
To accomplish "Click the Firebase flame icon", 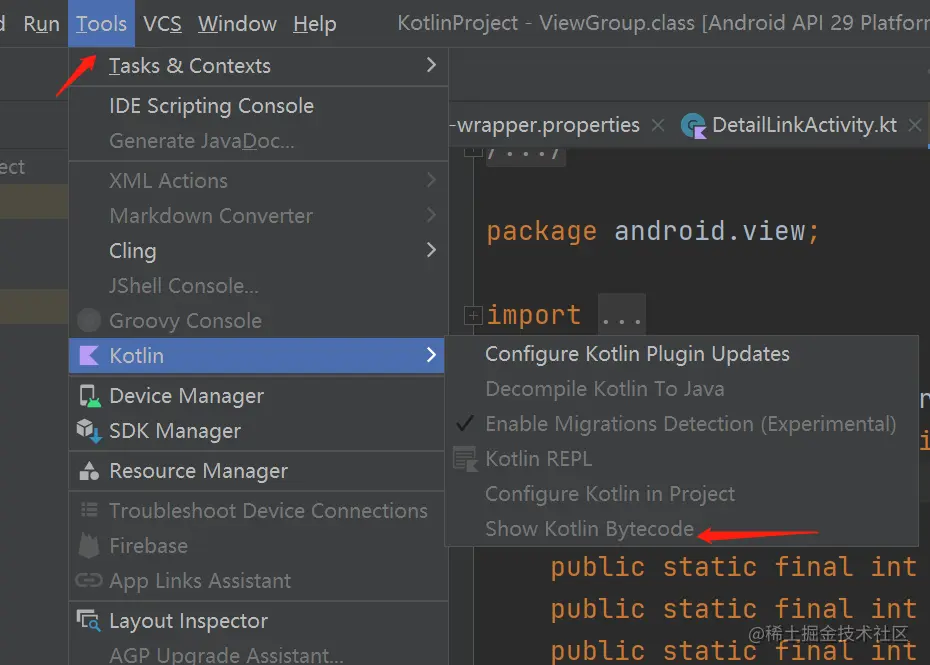I will point(90,546).
